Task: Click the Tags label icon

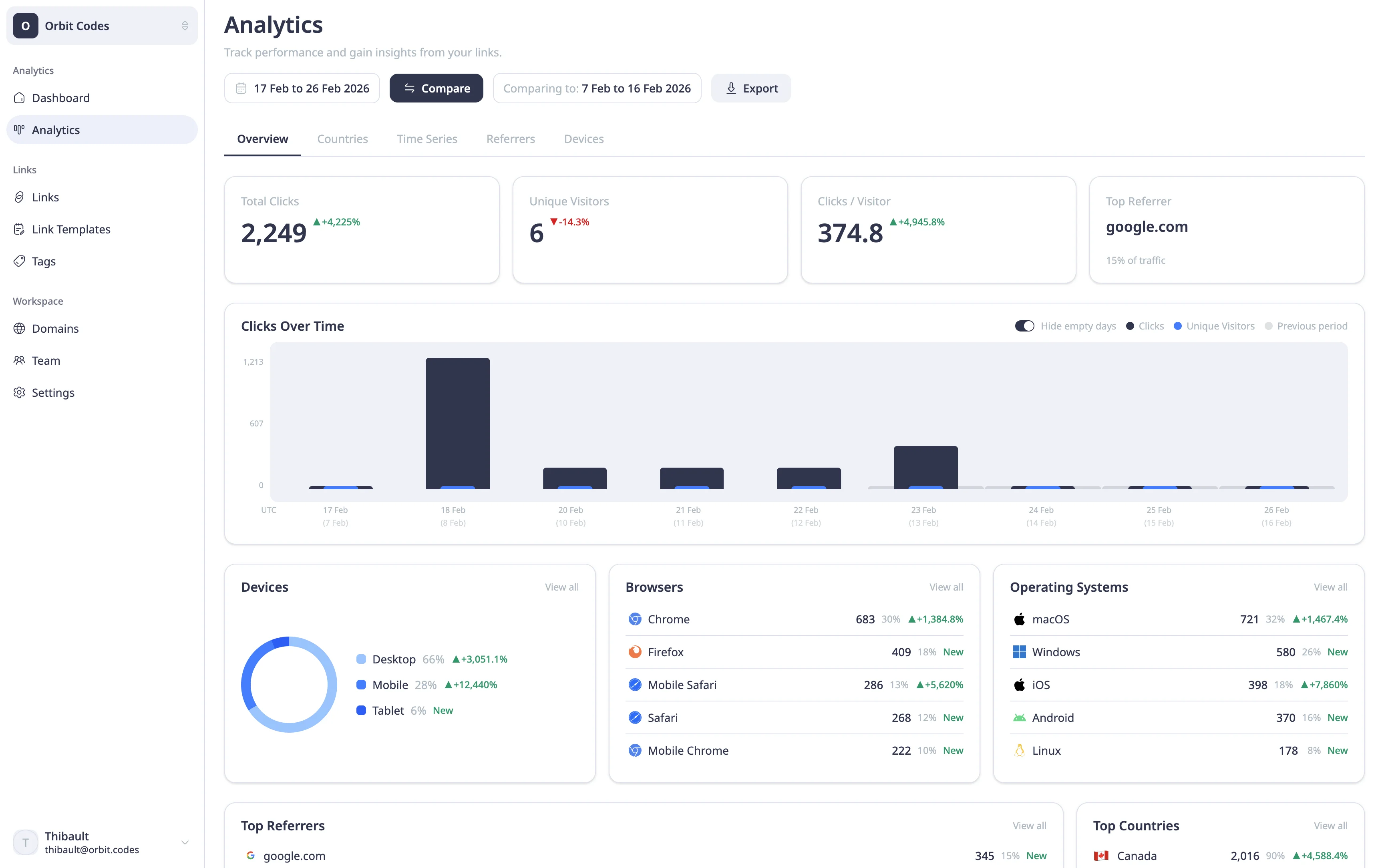Action: pos(20,261)
